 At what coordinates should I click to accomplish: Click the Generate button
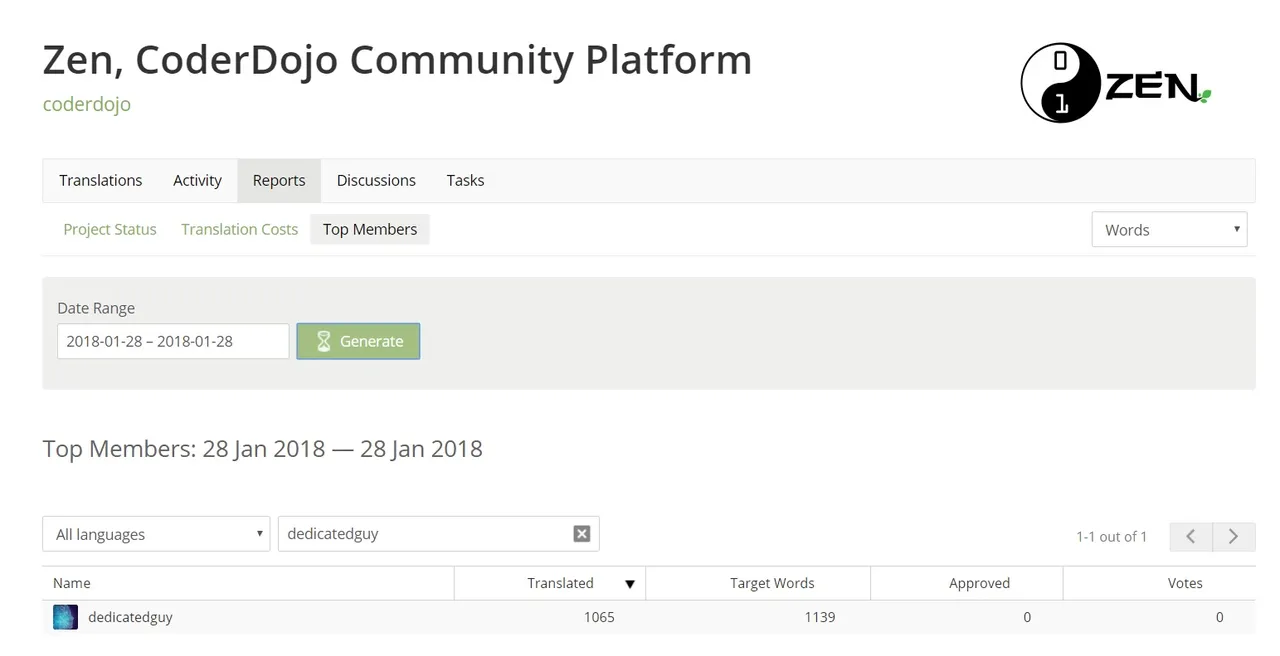[358, 341]
